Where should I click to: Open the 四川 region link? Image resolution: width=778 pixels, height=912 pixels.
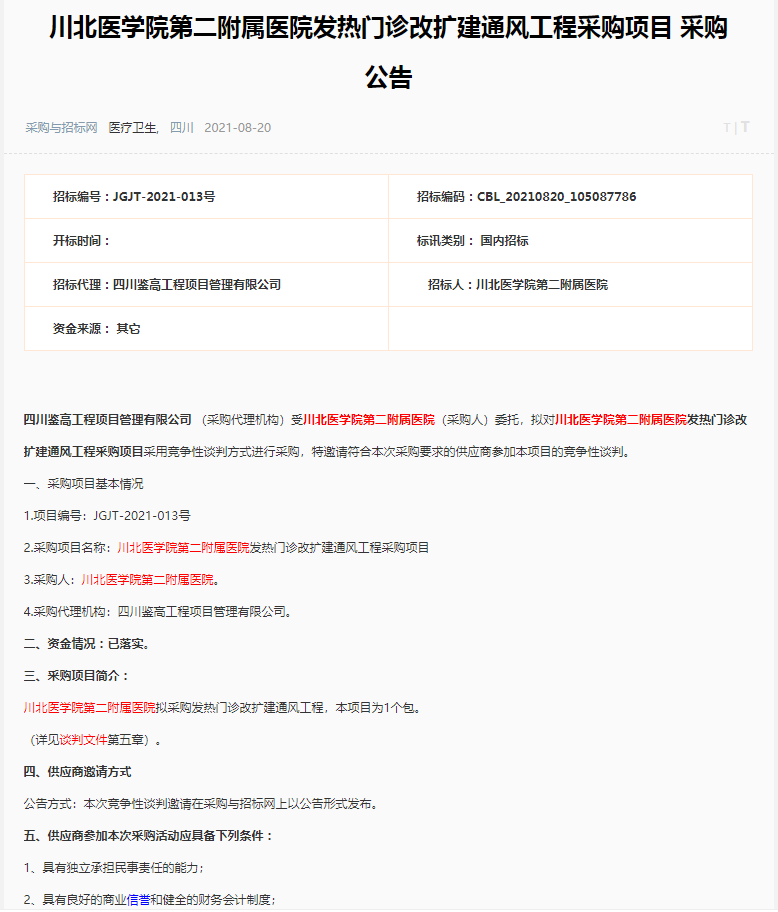point(181,128)
